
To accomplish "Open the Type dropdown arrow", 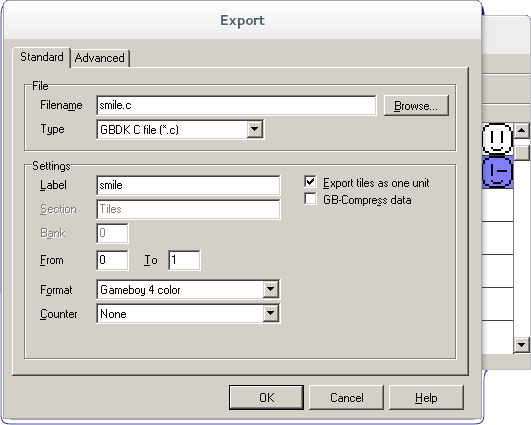I will point(255,129).
